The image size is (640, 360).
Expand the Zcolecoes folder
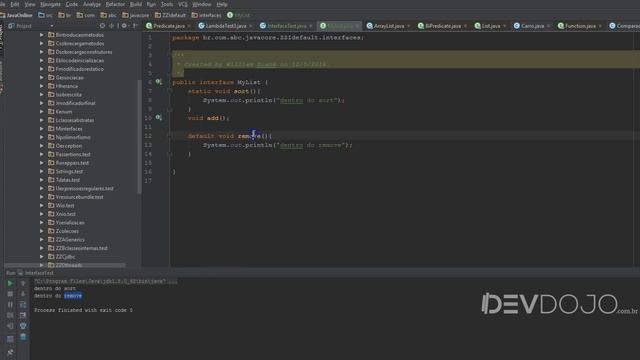42,231
